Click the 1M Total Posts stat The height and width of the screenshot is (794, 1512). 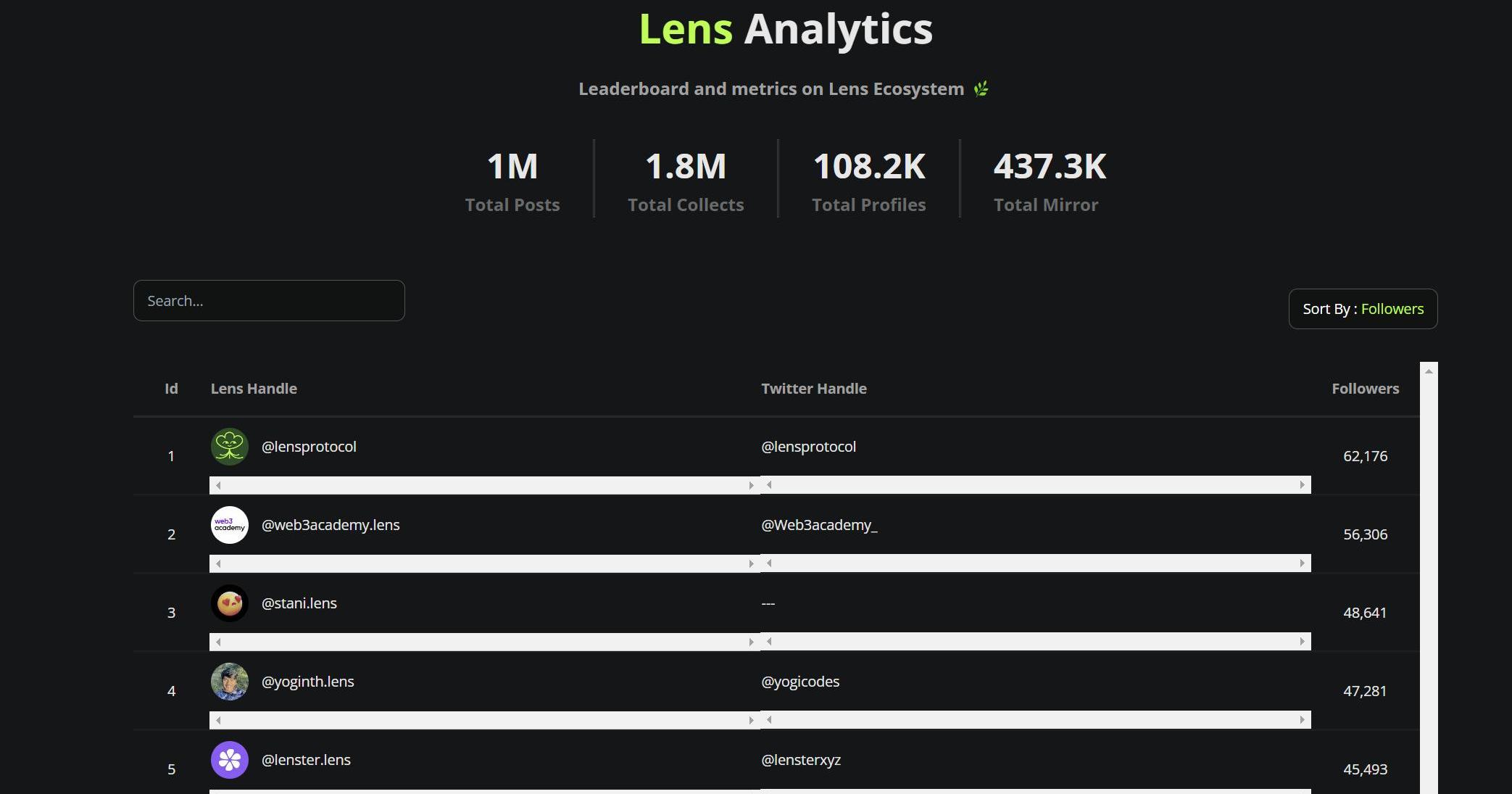pos(512,181)
